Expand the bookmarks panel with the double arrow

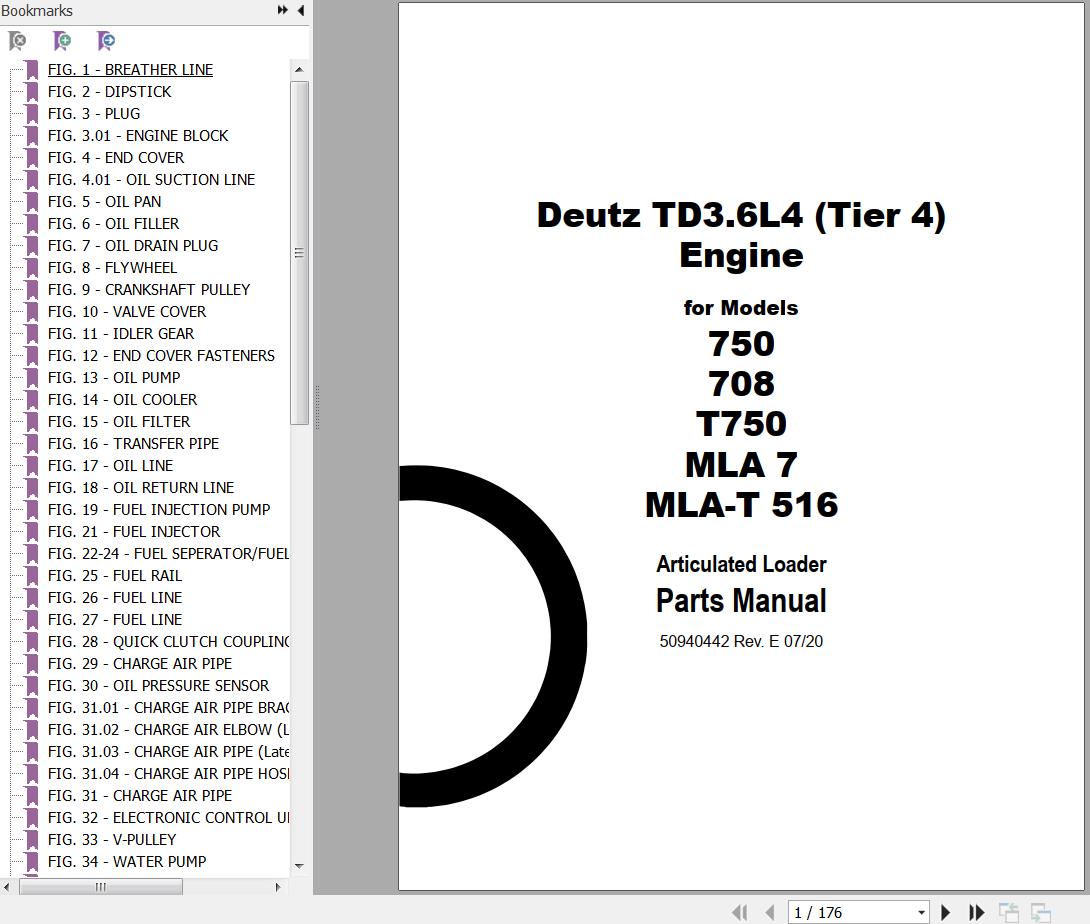pyautogui.click(x=282, y=10)
